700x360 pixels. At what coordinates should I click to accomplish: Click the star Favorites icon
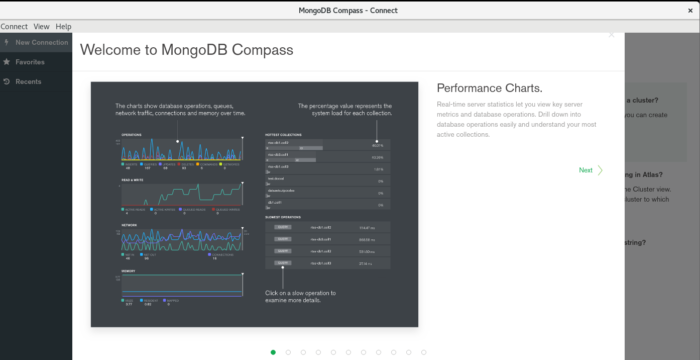click(6, 62)
